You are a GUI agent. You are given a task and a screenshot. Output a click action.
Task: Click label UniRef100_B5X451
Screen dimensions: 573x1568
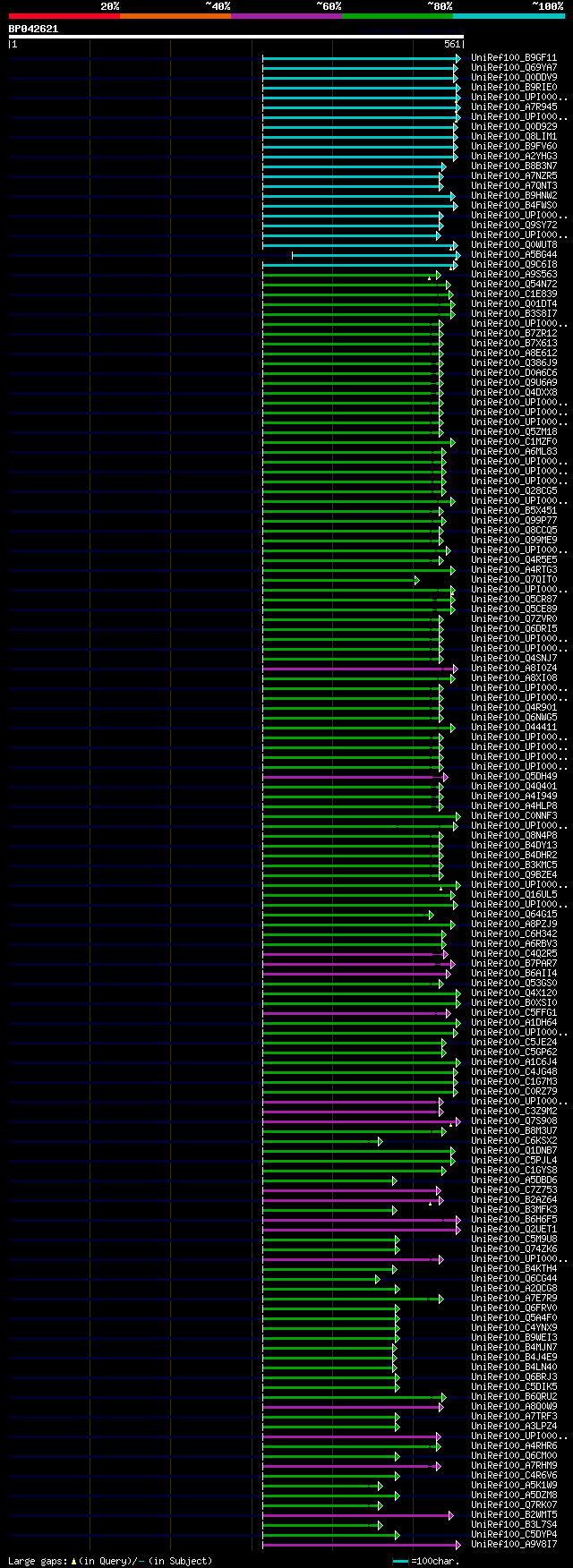click(514, 510)
